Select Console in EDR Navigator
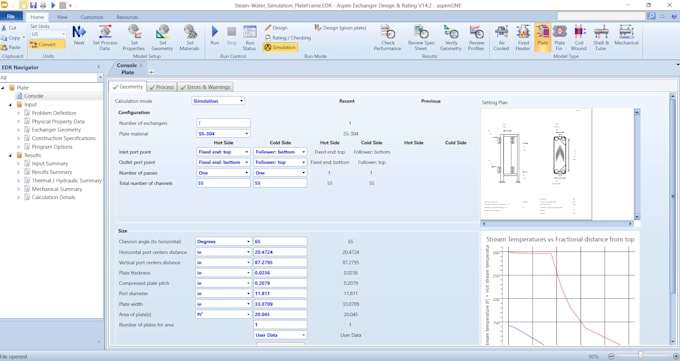The height and width of the screenshot is (361, 680). [x=33, y=96]
